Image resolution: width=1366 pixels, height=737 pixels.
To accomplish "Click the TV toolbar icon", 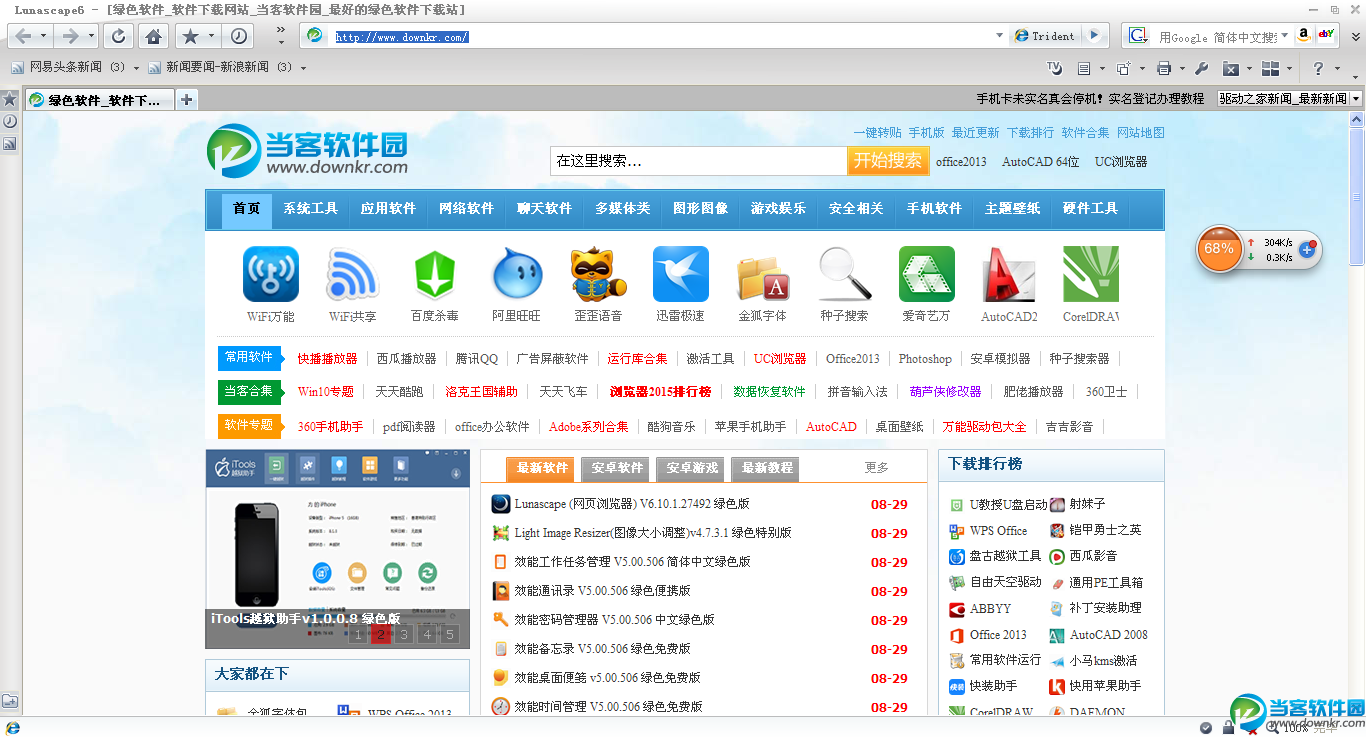I will coord(1054,68).
